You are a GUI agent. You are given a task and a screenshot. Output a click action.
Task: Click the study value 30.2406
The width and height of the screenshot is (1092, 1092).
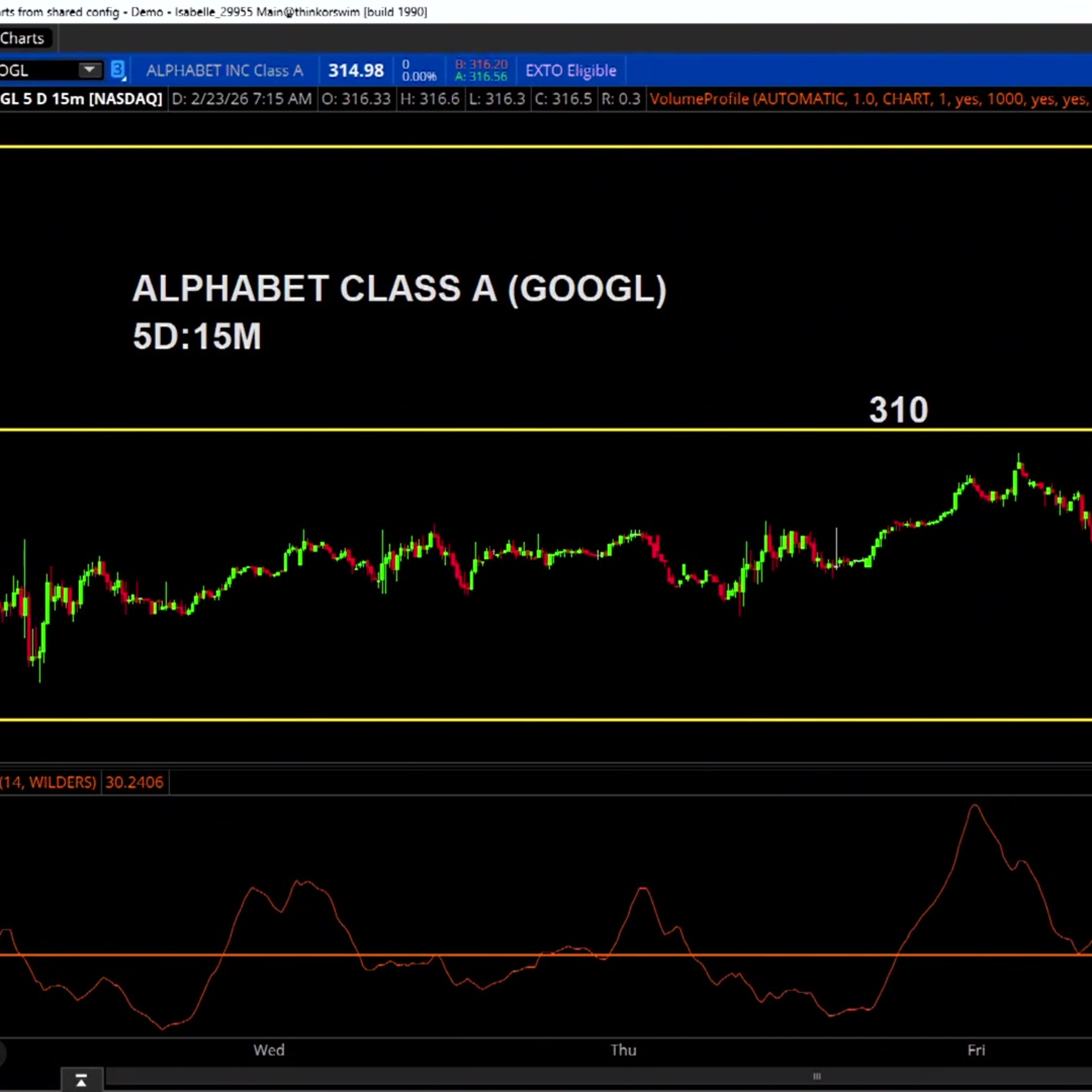click(135, 782)
